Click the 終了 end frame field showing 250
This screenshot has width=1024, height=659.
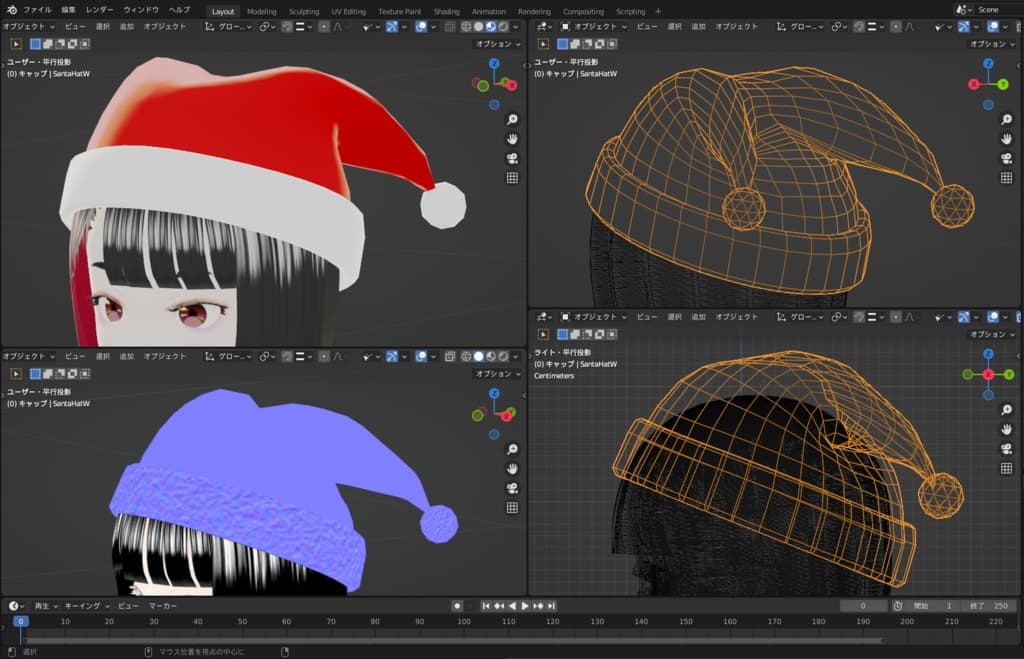(x=990, y=606)
